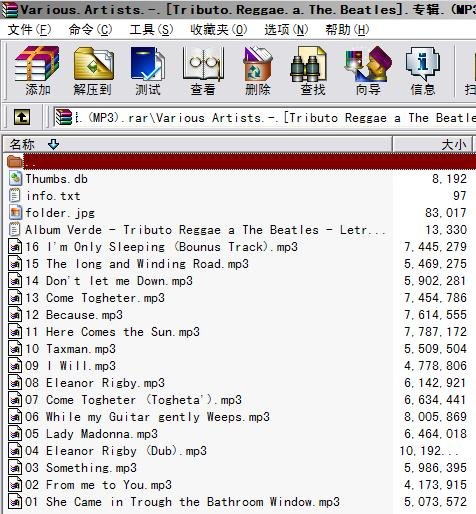
Task: Click size value 4,173,915
Action: pyautogui.click(x=435, y=485)
